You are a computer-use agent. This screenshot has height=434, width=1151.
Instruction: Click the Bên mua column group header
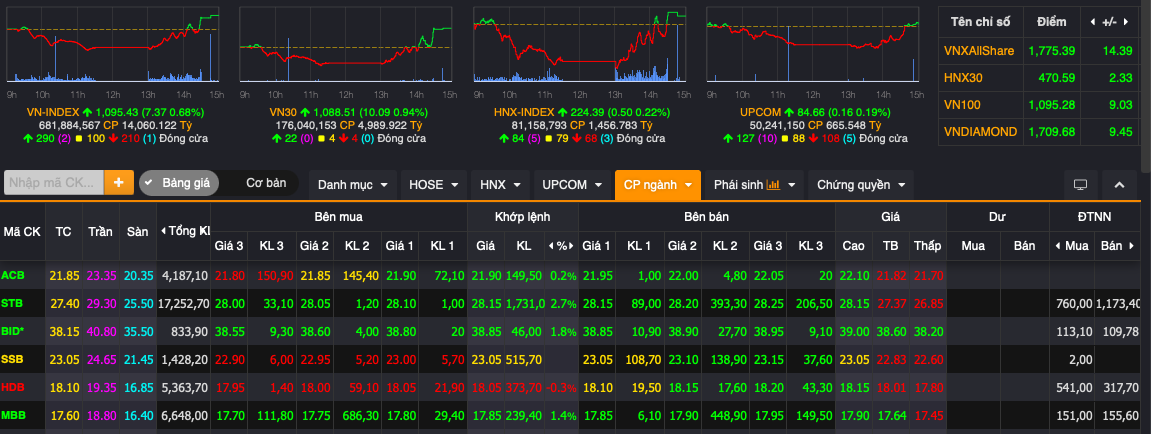338,217
